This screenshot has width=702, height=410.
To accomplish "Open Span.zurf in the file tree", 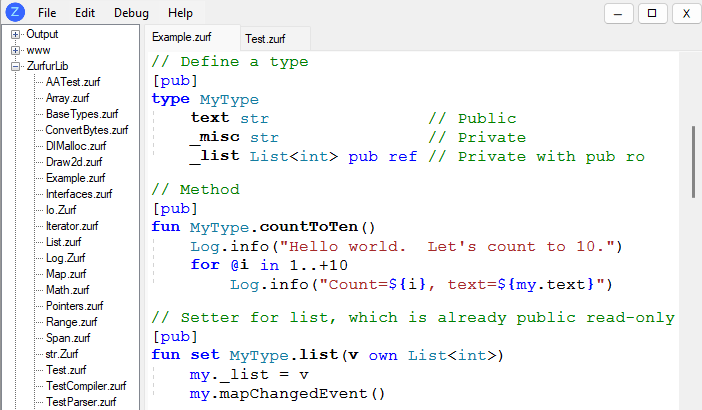I will pyautogui.click(x=68, y=338).
